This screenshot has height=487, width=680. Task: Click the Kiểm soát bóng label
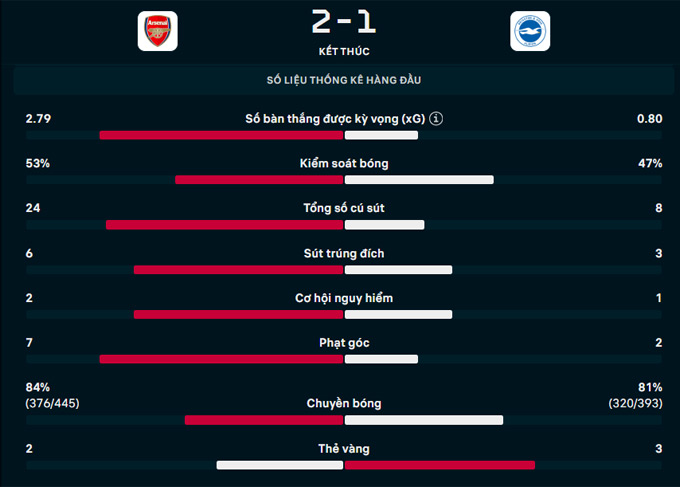pos(344,163)
